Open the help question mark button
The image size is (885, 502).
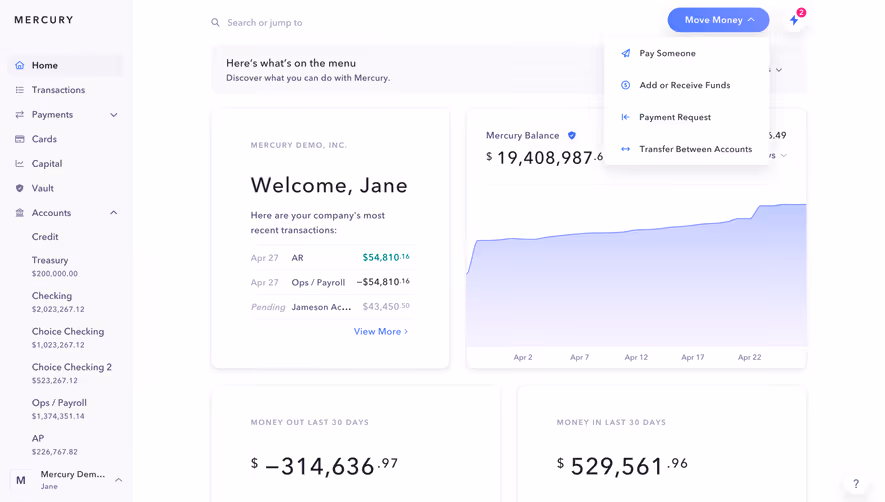(856, 484)
